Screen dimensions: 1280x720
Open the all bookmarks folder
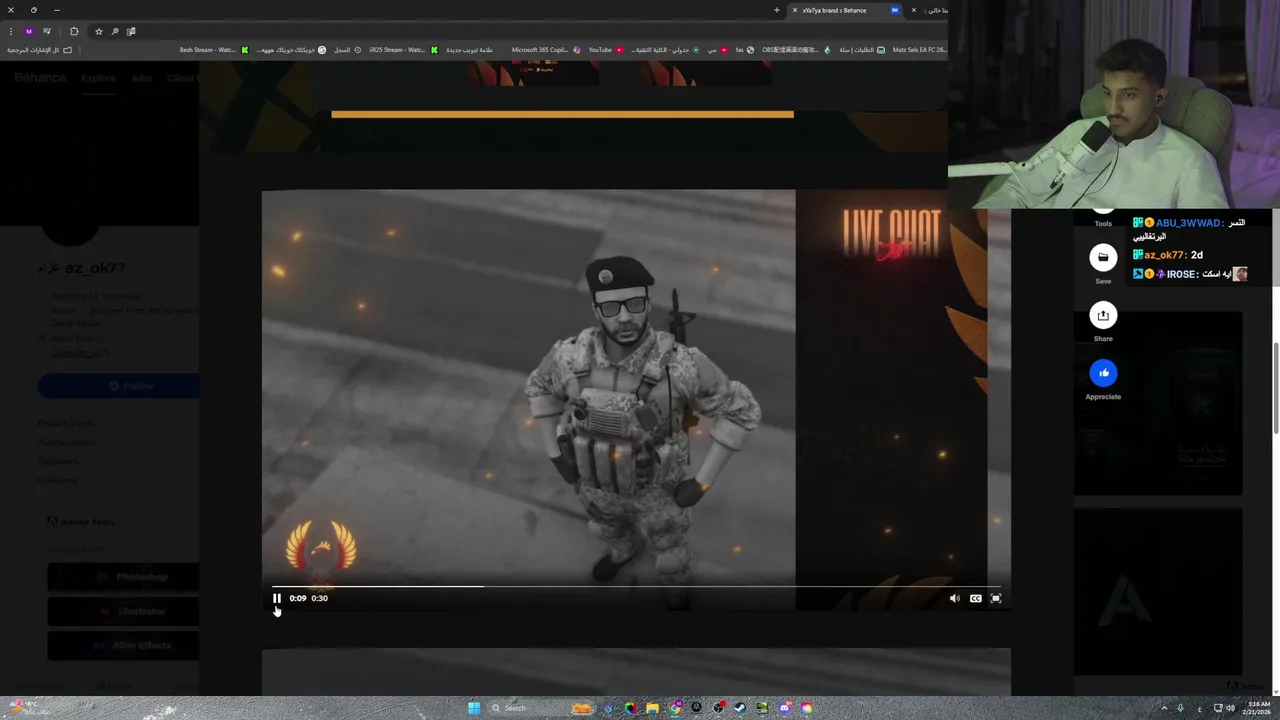click(39, 50)
